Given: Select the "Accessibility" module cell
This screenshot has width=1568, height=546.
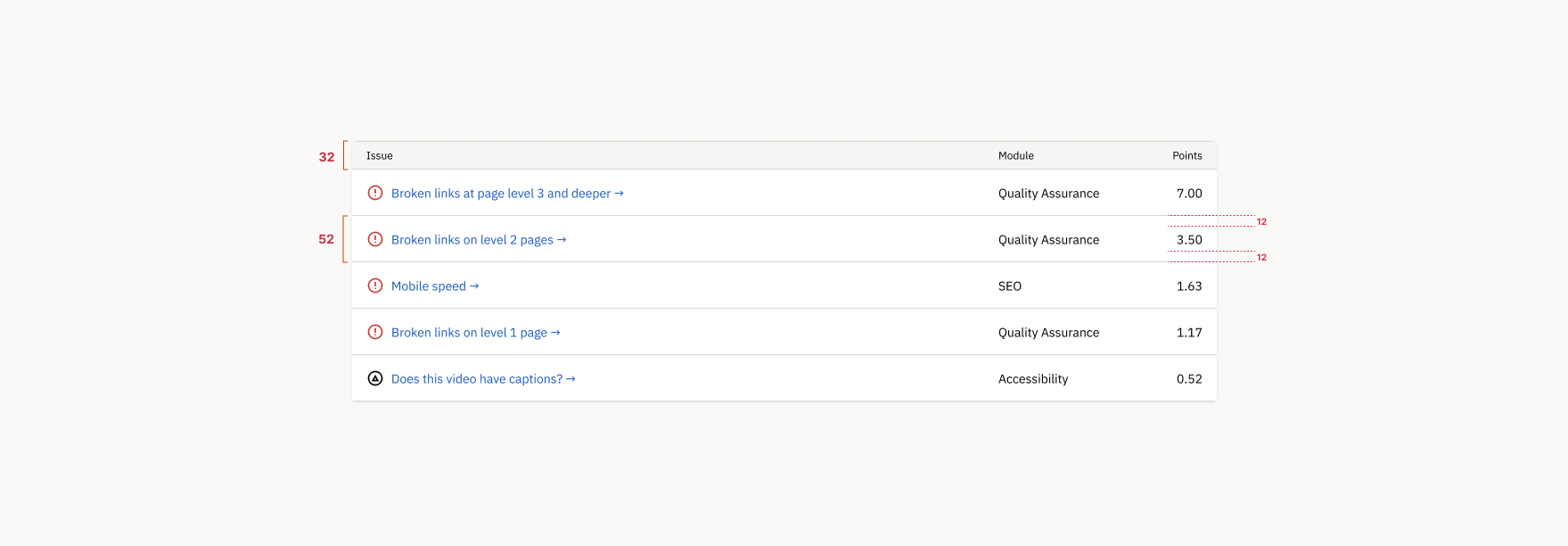Looking at the screenshot, I should 1033,379.
